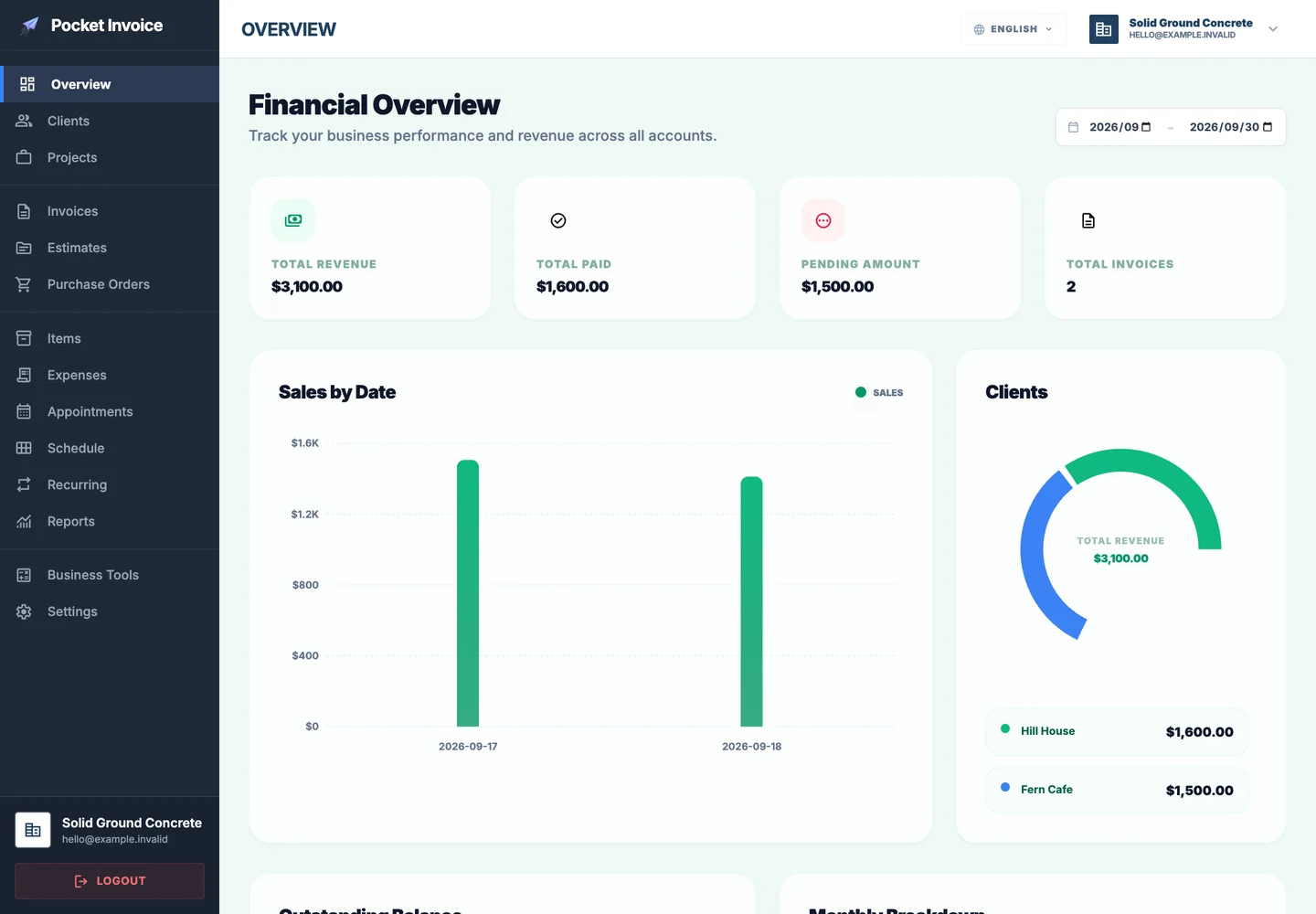This screenshot has width=1316, height=914.
Task: Open Business Tools
Action: coord(110,575)
